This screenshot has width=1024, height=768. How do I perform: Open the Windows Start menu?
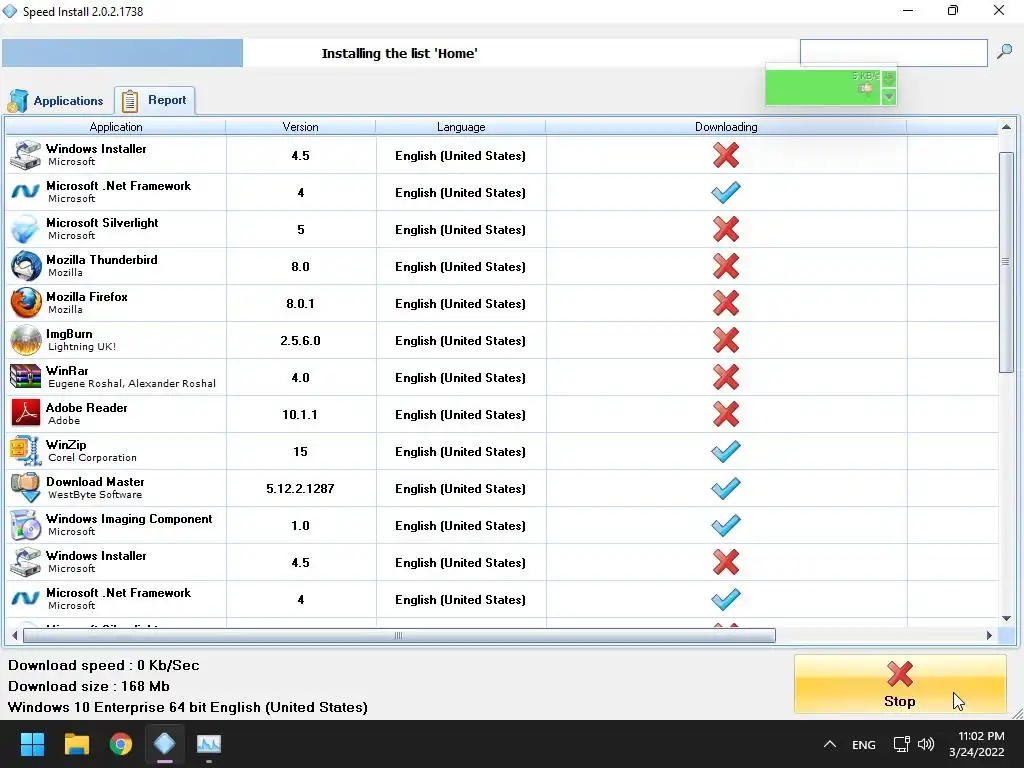[32, 744]
